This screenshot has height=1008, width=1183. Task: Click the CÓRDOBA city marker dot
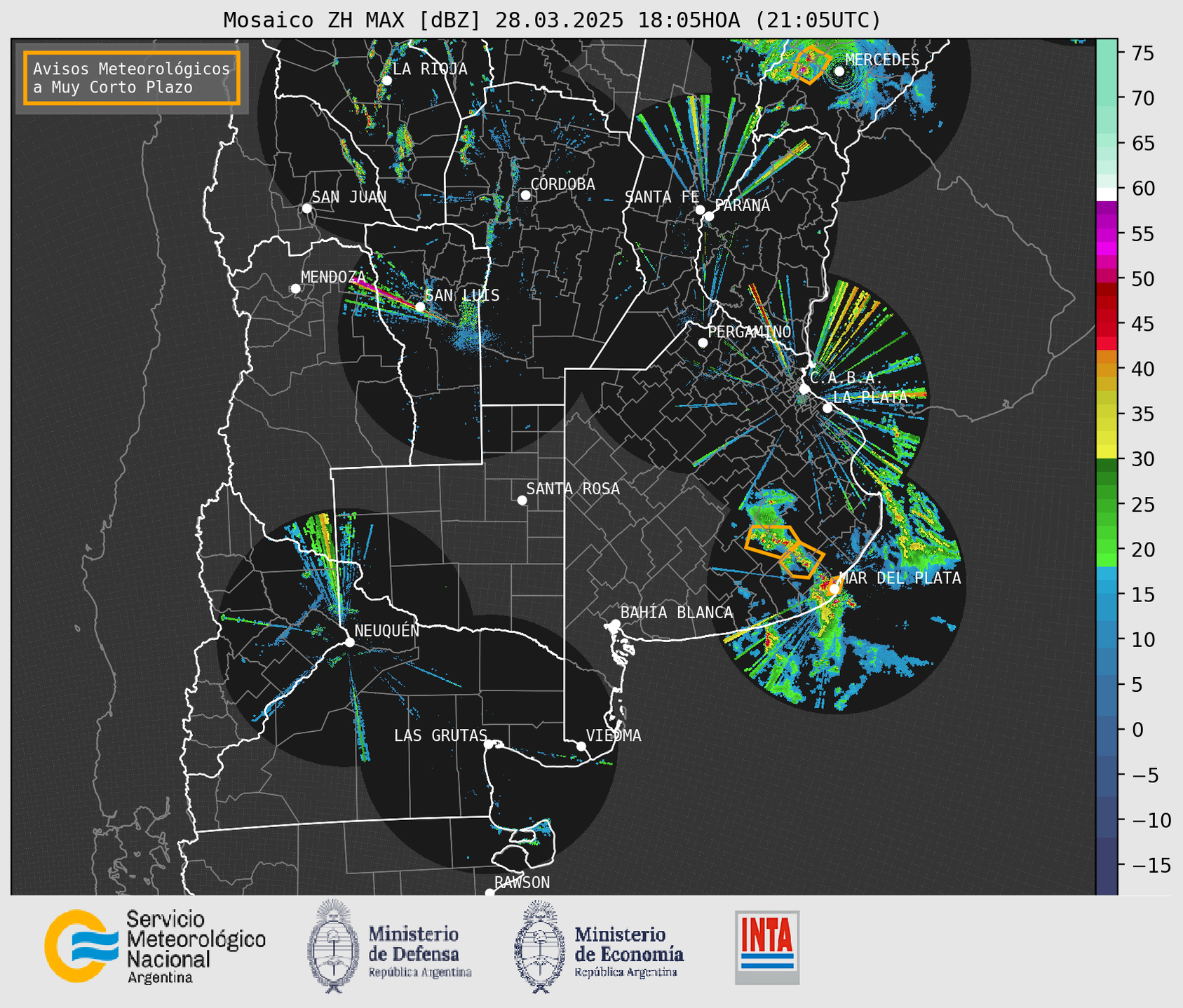click(525, 195)
